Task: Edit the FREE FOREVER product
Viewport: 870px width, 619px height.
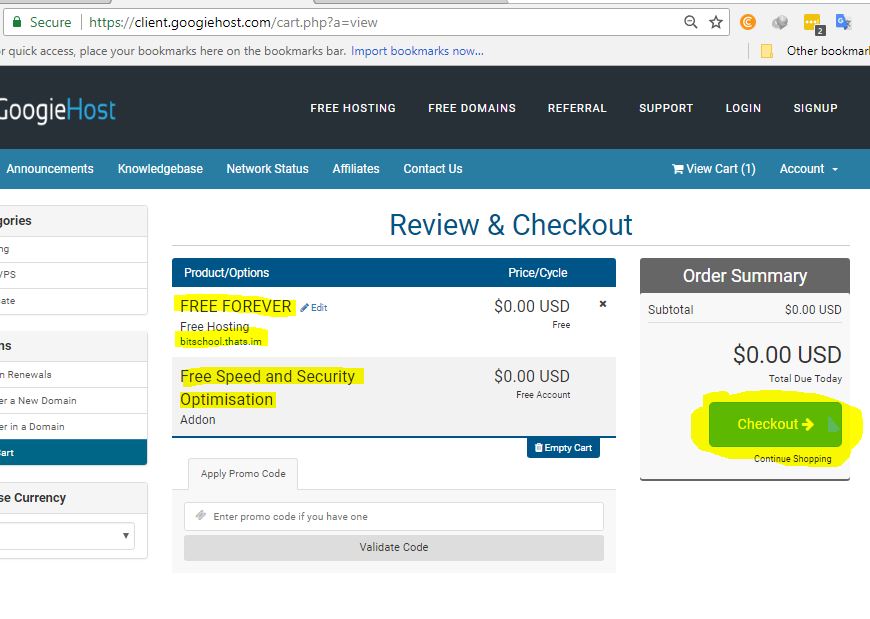Action: pyautogui.click(x=314, y=308)
